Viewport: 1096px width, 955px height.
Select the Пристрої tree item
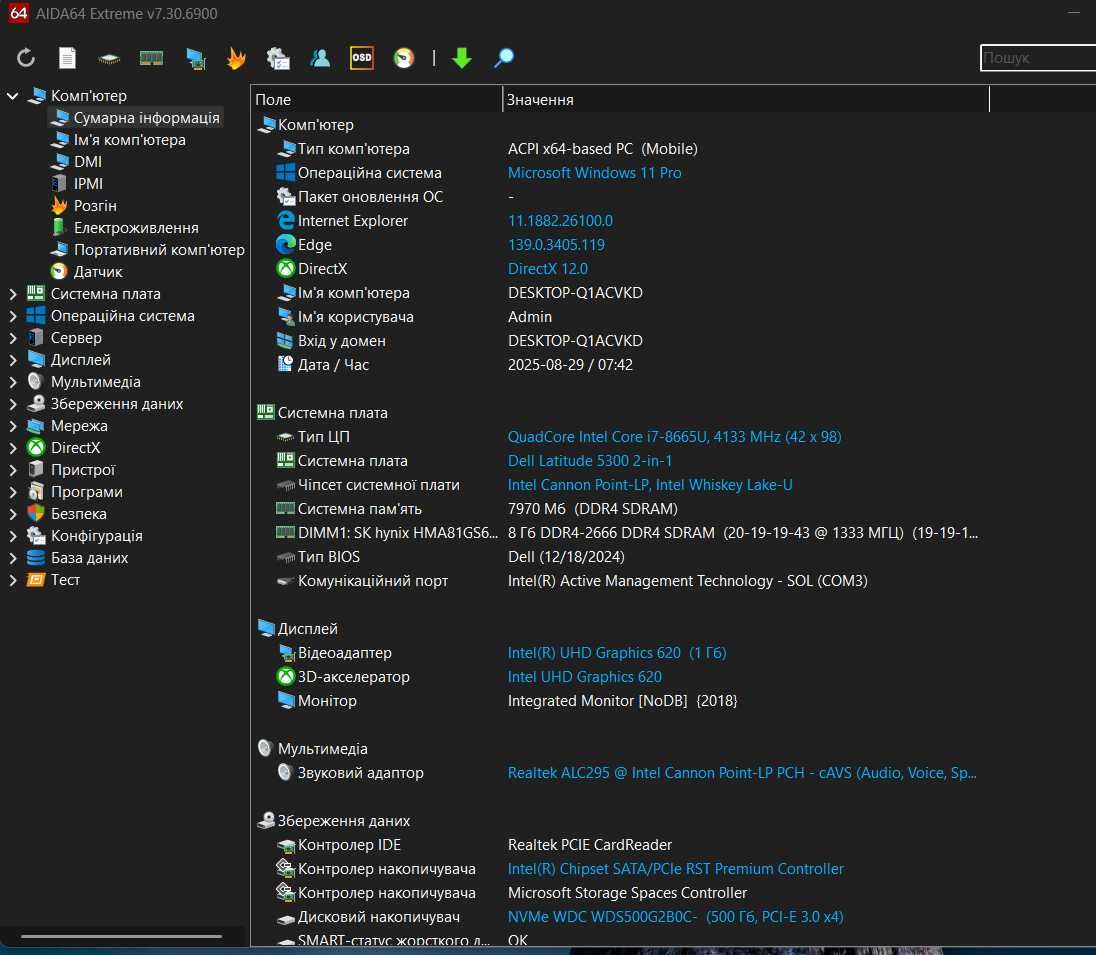82,470
